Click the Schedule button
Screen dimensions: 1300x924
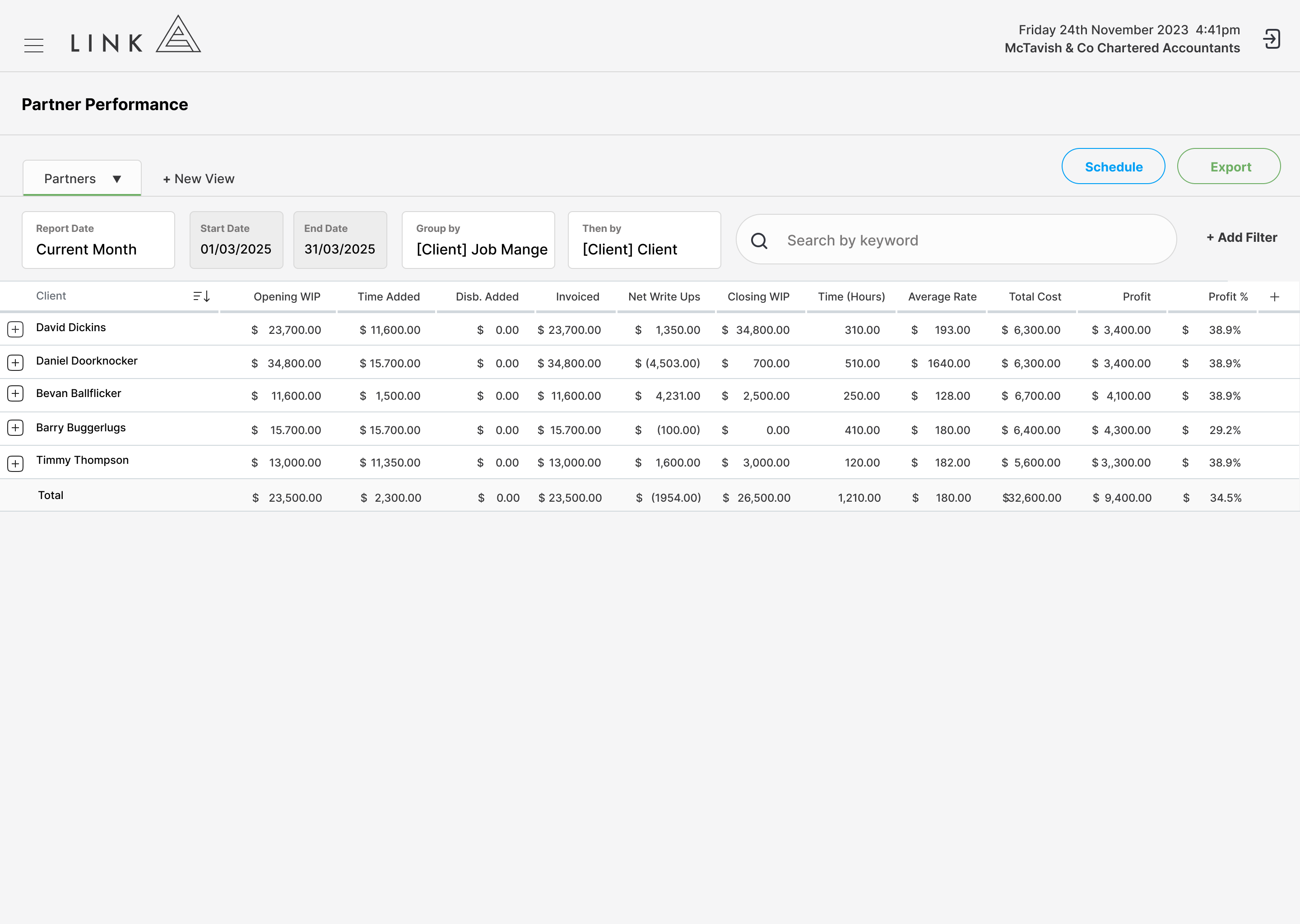[x=1113, y=166]
